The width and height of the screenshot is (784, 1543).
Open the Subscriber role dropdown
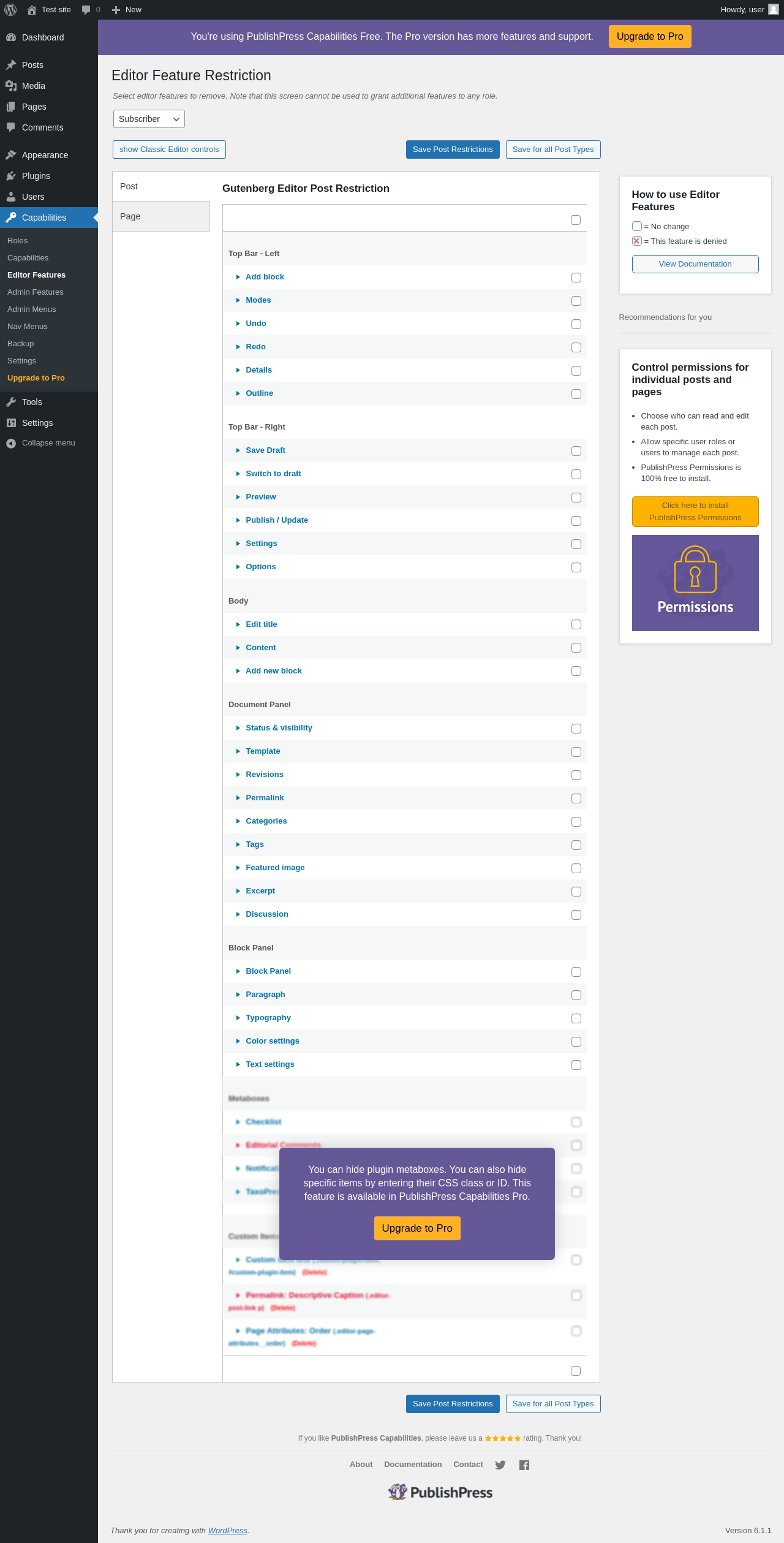click(x=149, y=119)
